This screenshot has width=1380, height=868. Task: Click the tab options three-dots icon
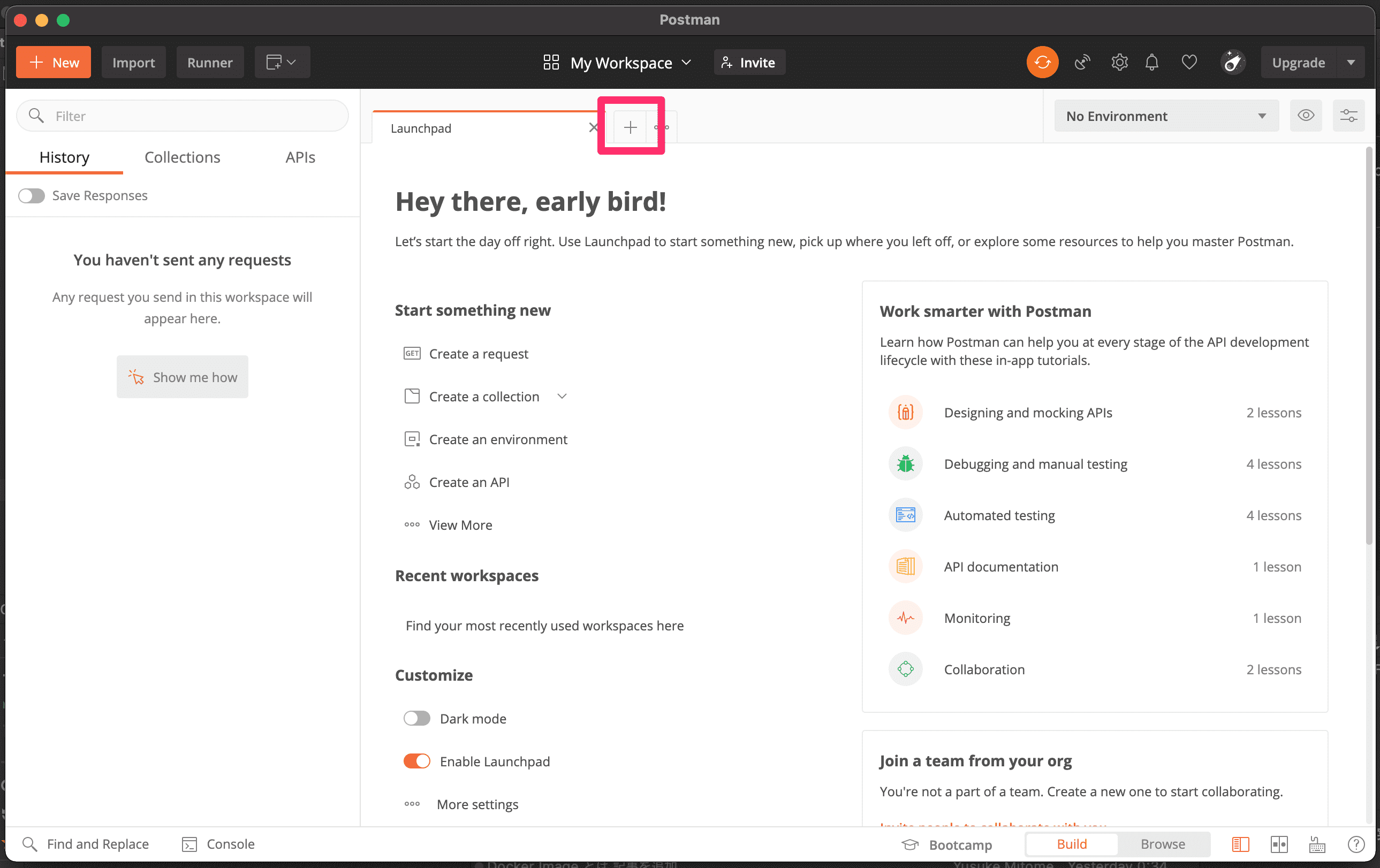[x=662, y=127]
